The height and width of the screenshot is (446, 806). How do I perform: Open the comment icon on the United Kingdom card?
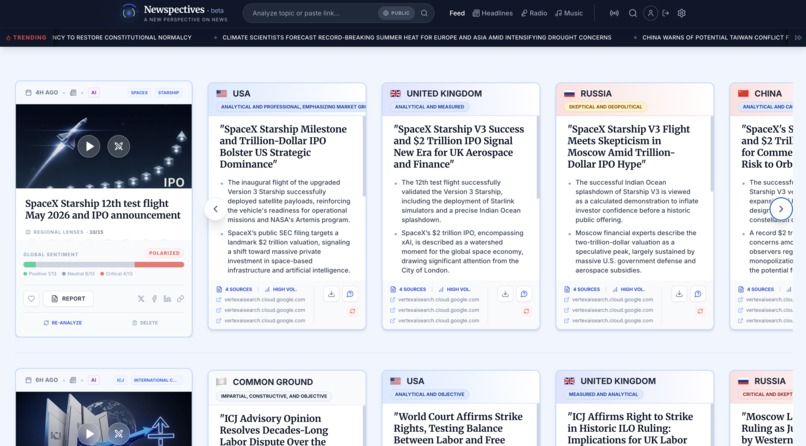coord(524,294)
